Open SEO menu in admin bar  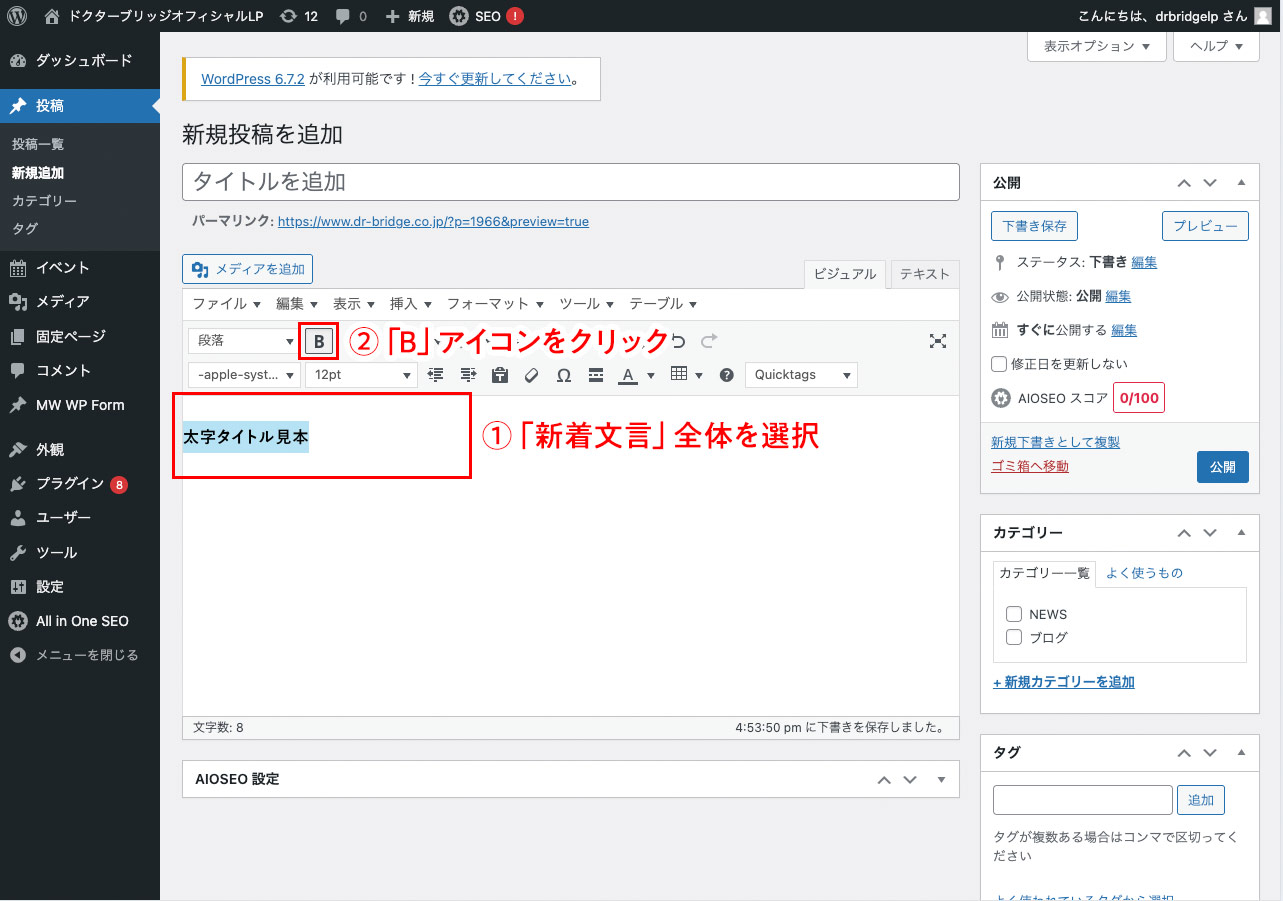click(486, 16)
